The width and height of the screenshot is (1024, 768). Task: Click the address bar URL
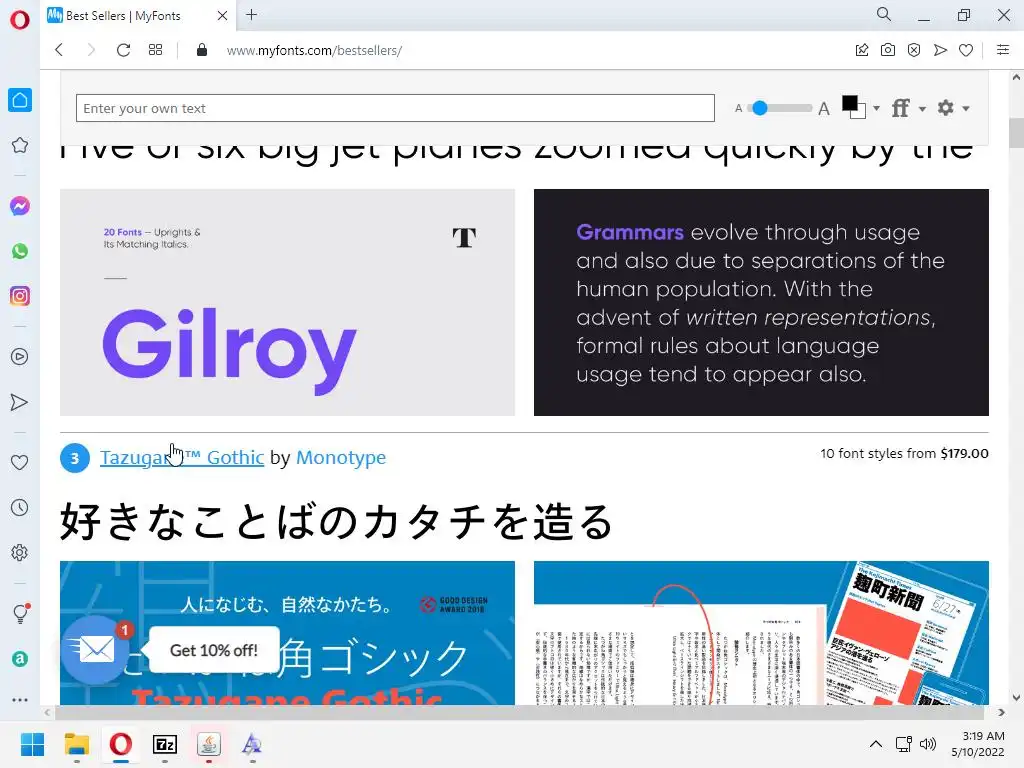coord(314,50)
